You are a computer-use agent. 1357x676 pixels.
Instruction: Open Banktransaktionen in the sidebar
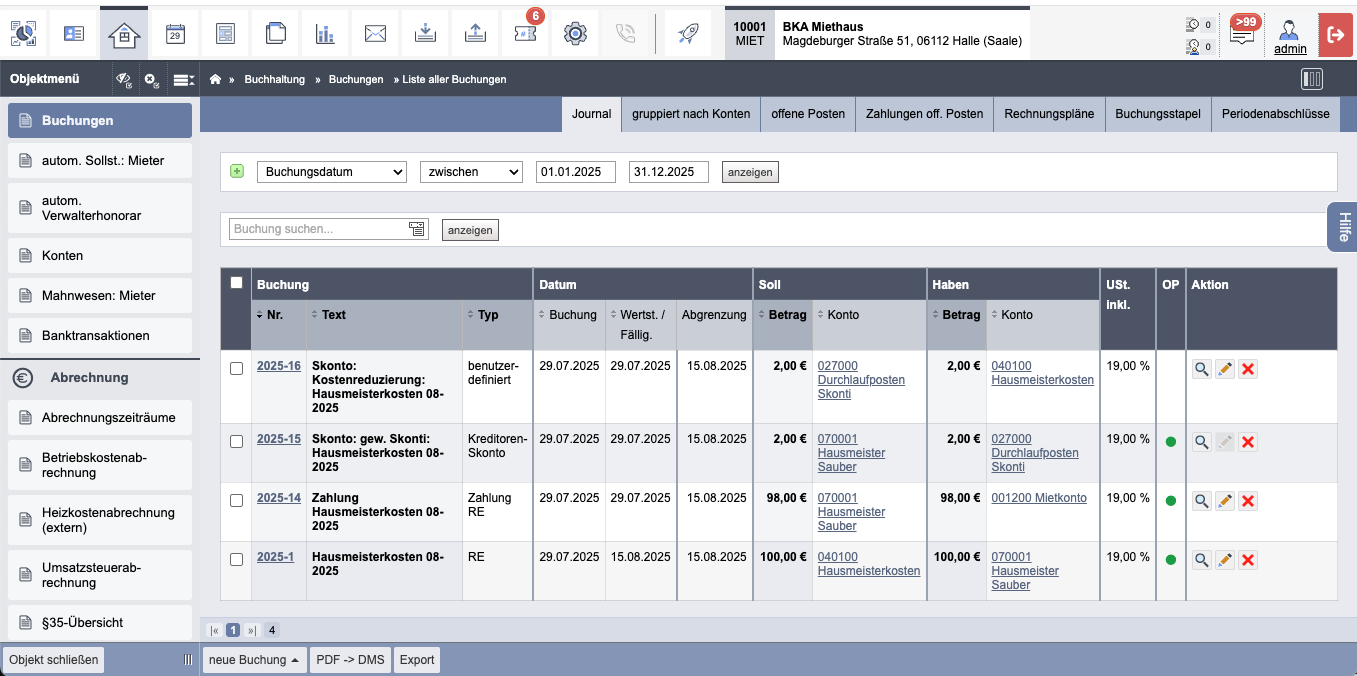click(100, 336)
